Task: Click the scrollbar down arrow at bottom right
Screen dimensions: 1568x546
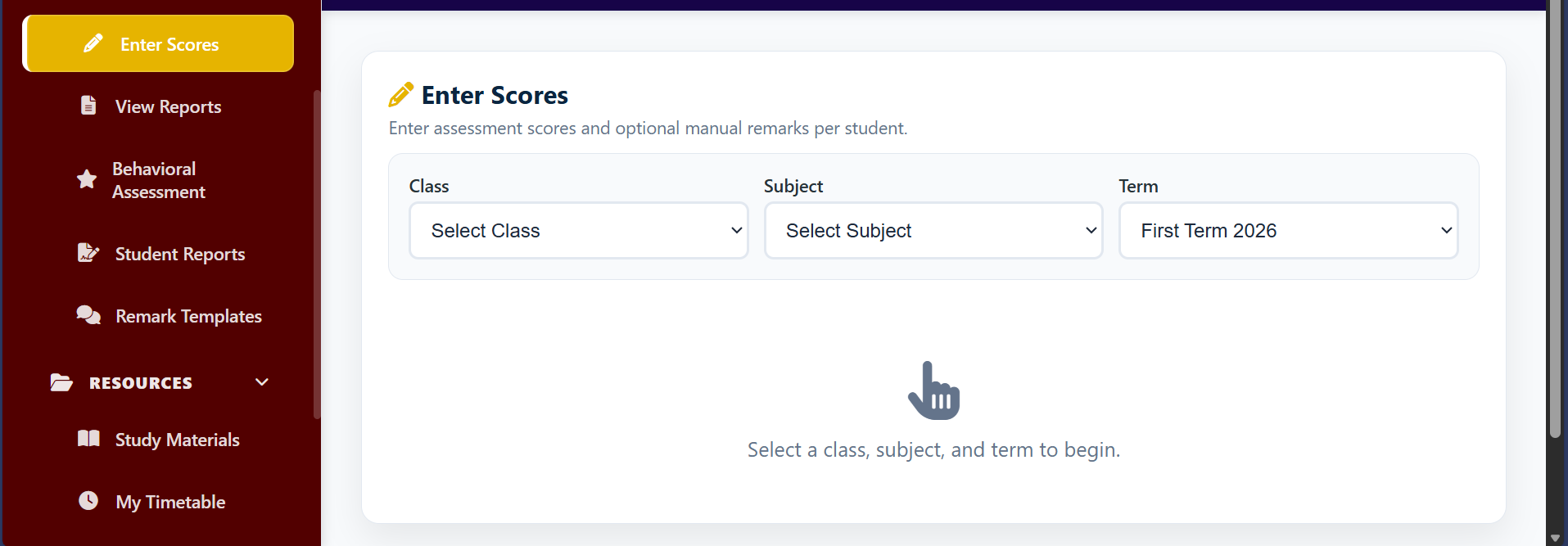Action: tap(1556, 538)
